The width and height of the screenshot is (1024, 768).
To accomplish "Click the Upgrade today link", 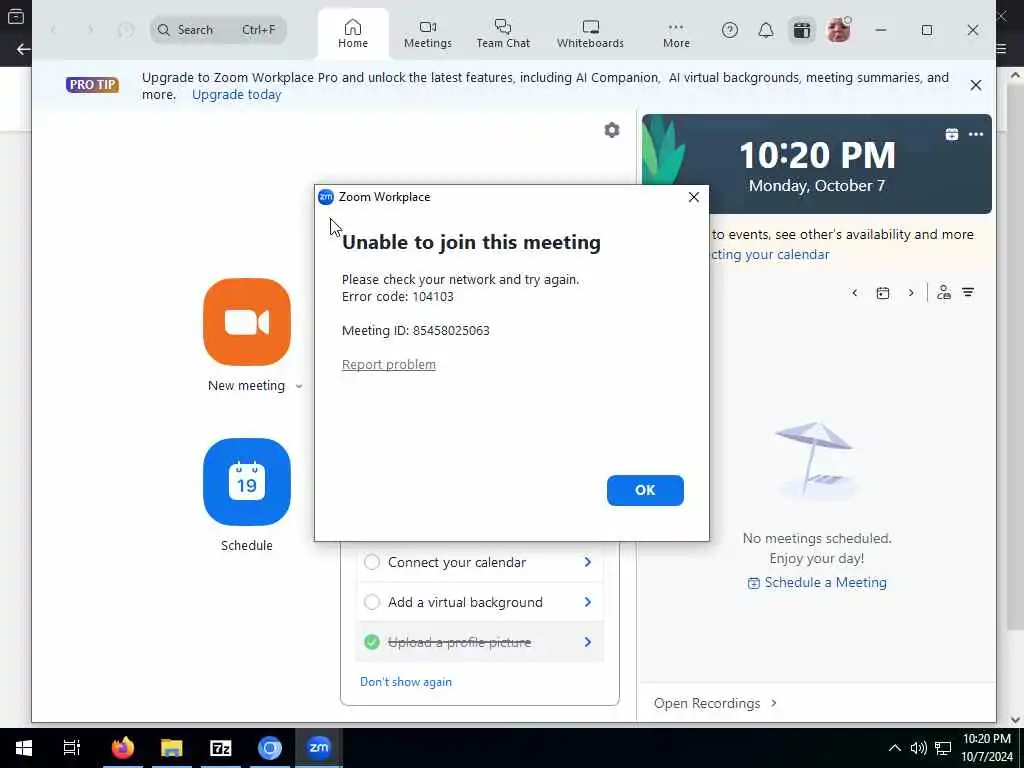I will click(236, 95).
